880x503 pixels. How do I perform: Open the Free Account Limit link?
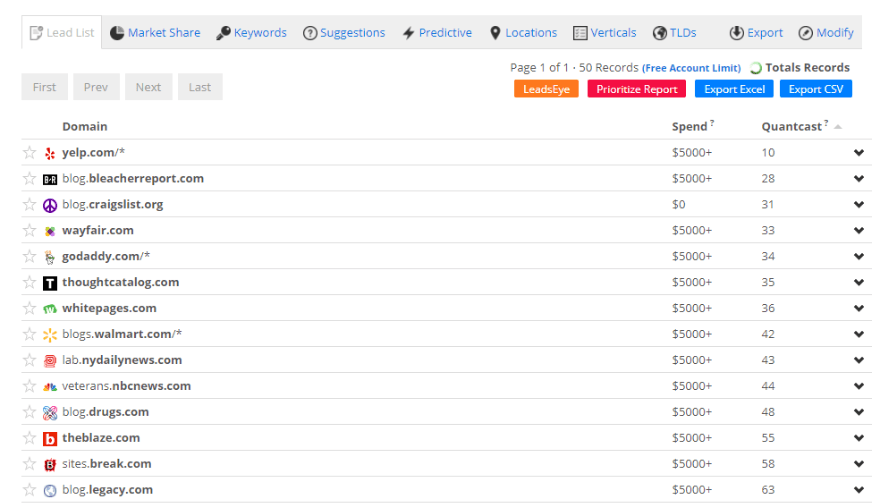691,68
